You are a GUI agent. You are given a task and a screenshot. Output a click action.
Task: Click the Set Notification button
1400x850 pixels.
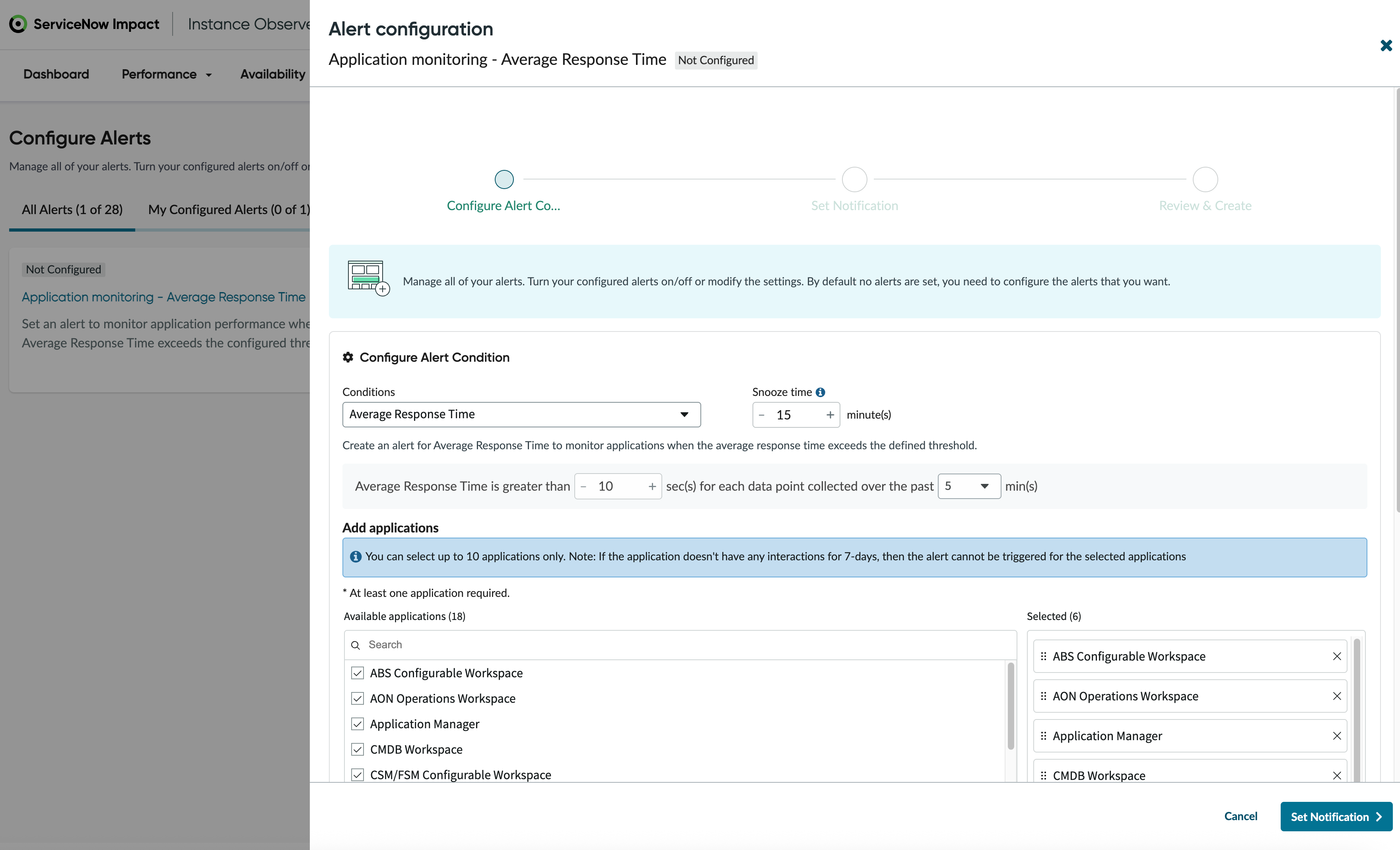(x=1336, y=817)
